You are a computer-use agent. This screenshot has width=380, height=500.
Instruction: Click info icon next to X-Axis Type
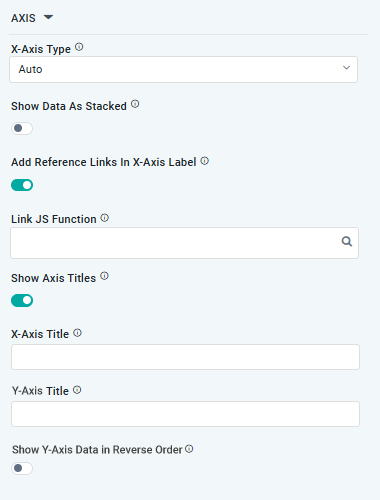click(79, 47)
